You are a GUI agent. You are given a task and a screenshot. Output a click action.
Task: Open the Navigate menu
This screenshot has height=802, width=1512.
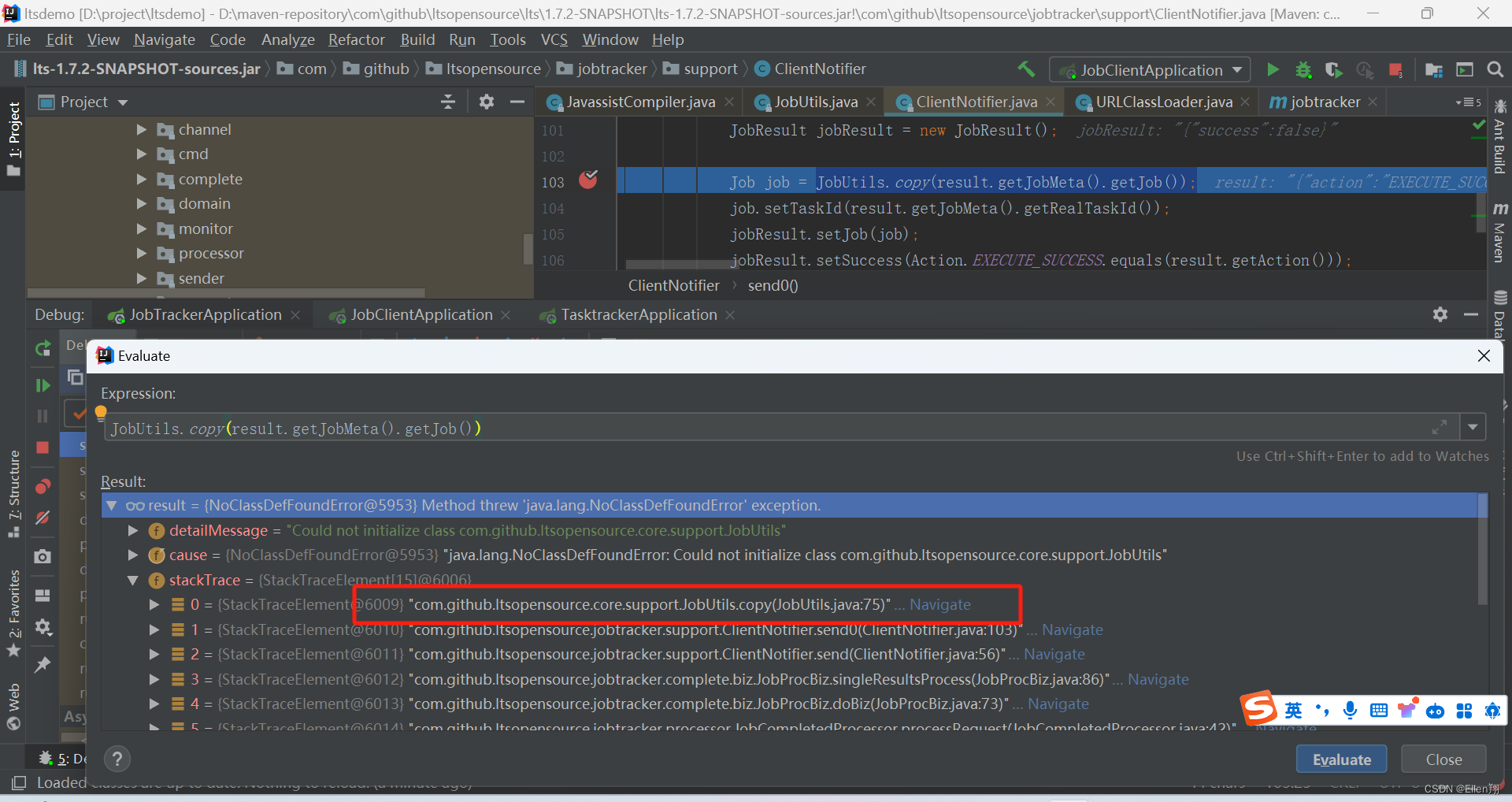pyautogui.click(x=164, y=39)
